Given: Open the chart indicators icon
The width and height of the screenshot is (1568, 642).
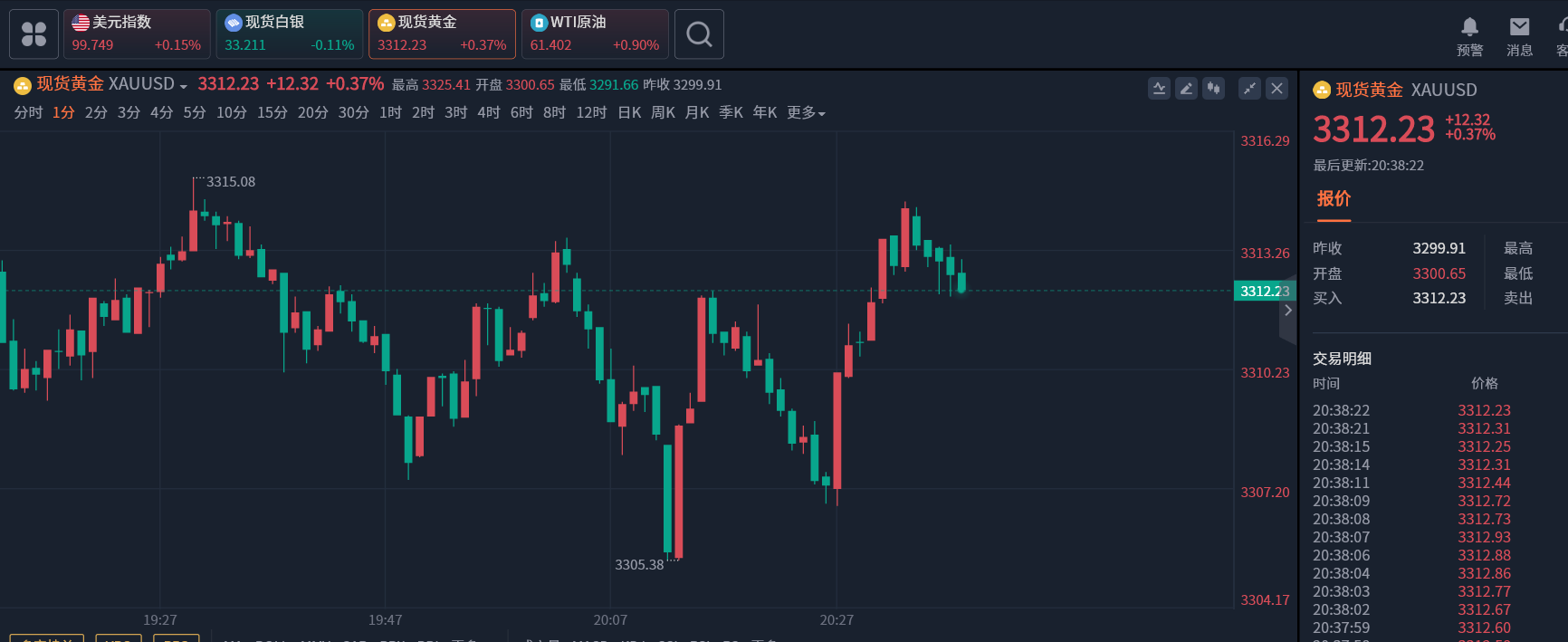Looking at the screenshot, I should pos(1159,88).
